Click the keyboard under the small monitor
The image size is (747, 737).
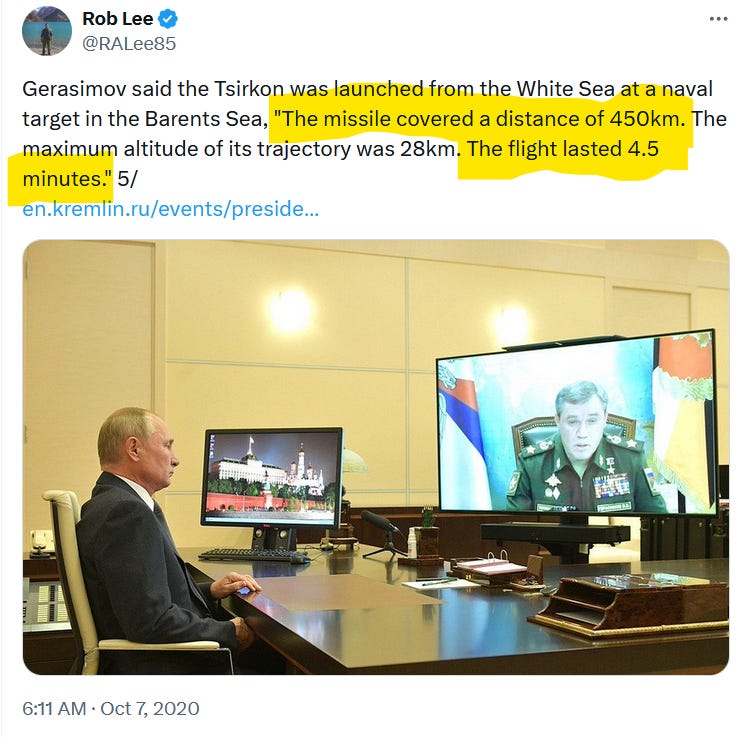tap(254, 555)
